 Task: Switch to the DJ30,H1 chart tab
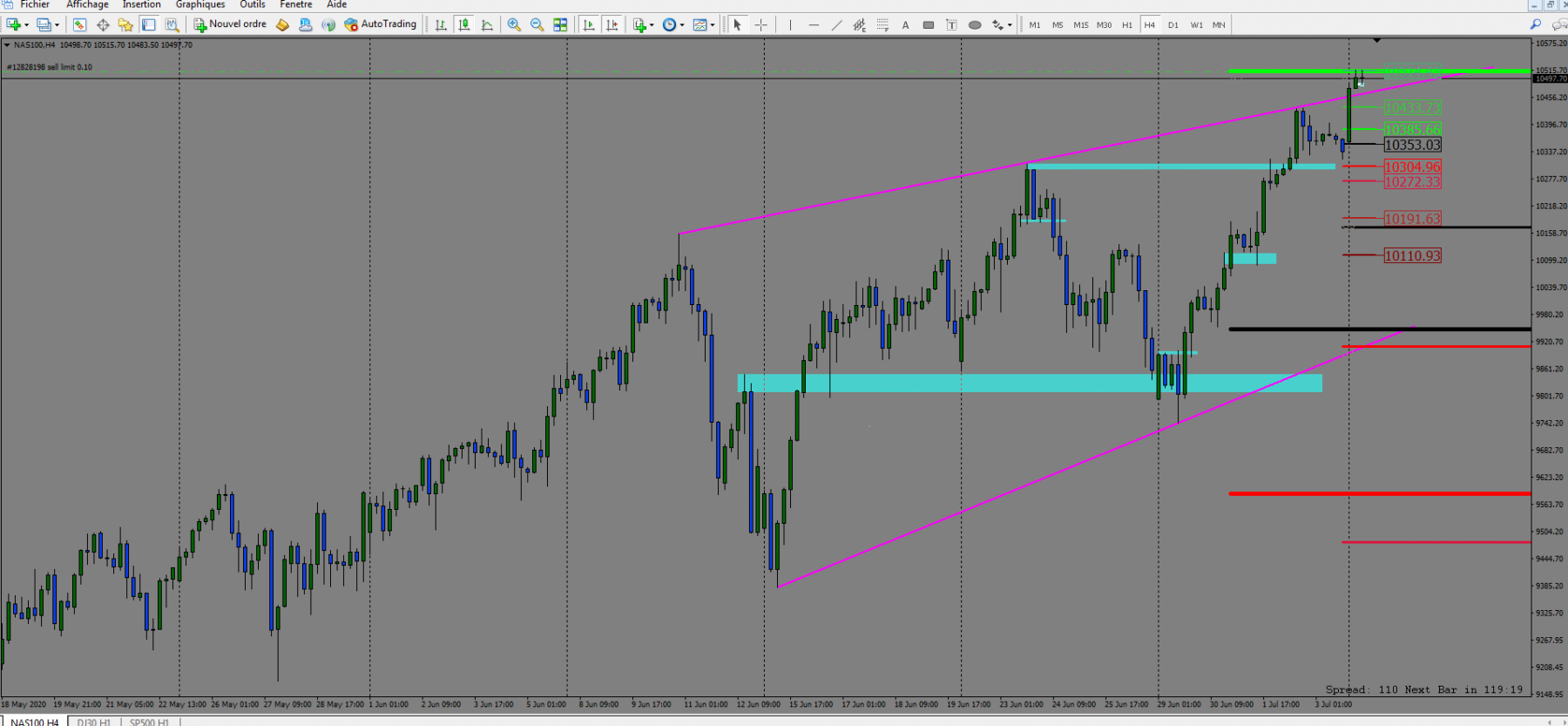click(x=94, y=722)
